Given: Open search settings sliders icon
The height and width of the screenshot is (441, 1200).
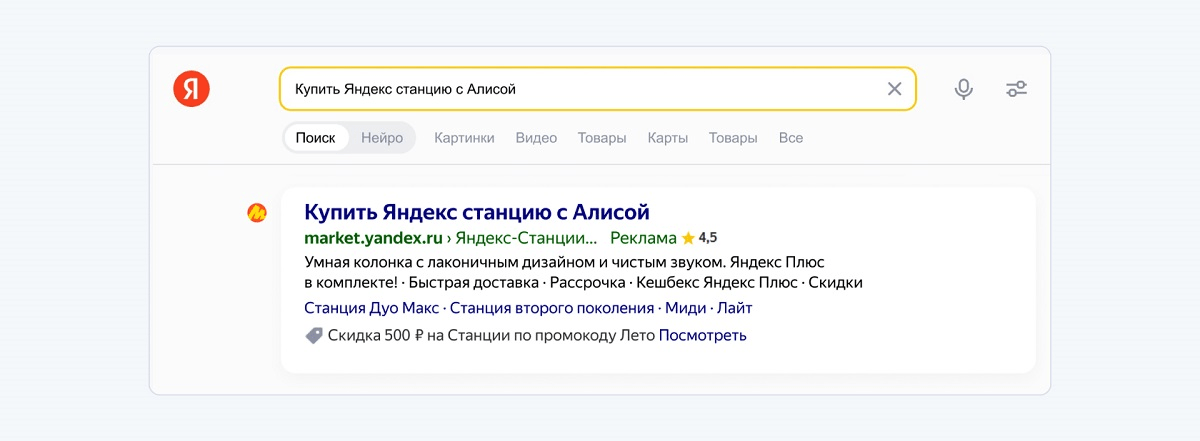Looking at the screenshot, I should pos(1016,89).
